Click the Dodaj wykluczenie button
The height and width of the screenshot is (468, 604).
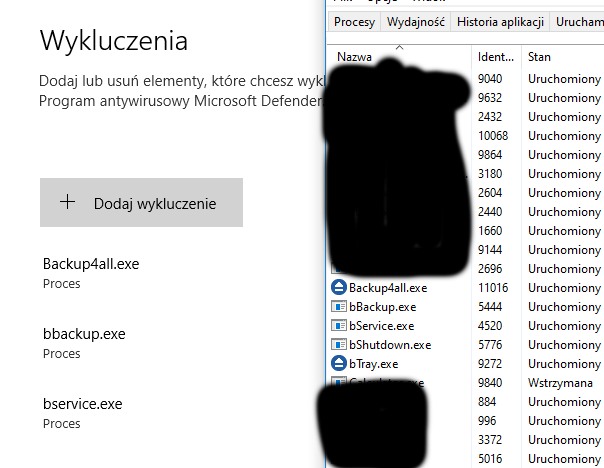[x=141, y=202]
